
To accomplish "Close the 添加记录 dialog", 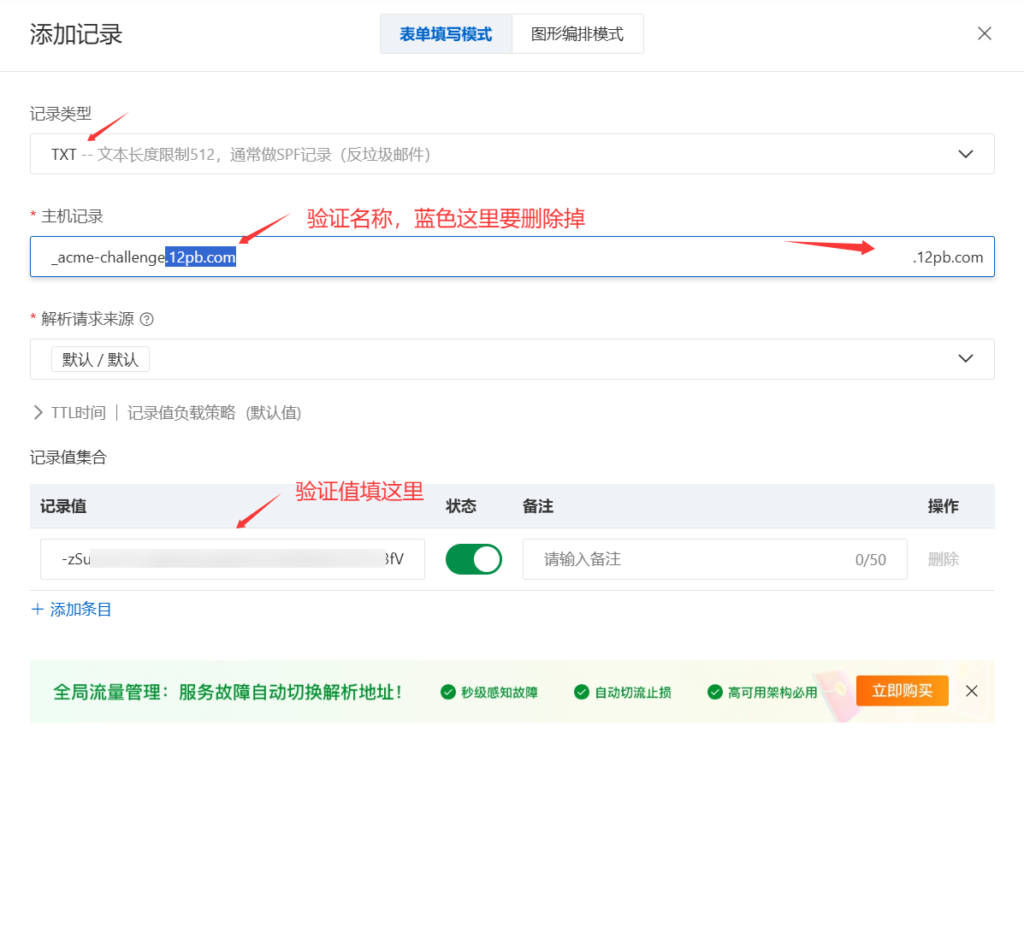I will tap(984, 33).
